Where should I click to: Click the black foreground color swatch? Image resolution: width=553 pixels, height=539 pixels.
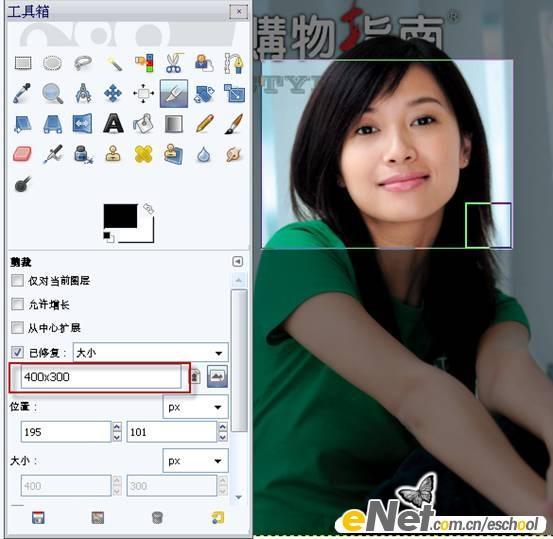[120, 216]
